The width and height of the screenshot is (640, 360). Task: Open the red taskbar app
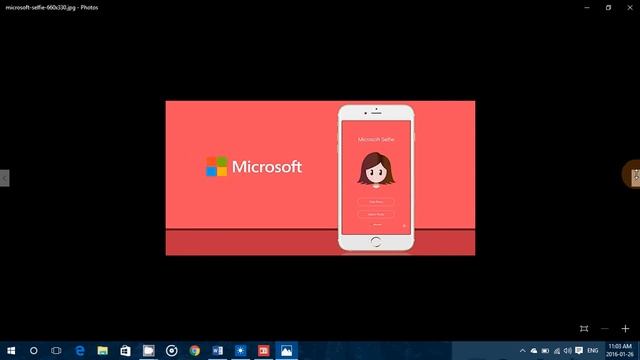pos(264,351)
